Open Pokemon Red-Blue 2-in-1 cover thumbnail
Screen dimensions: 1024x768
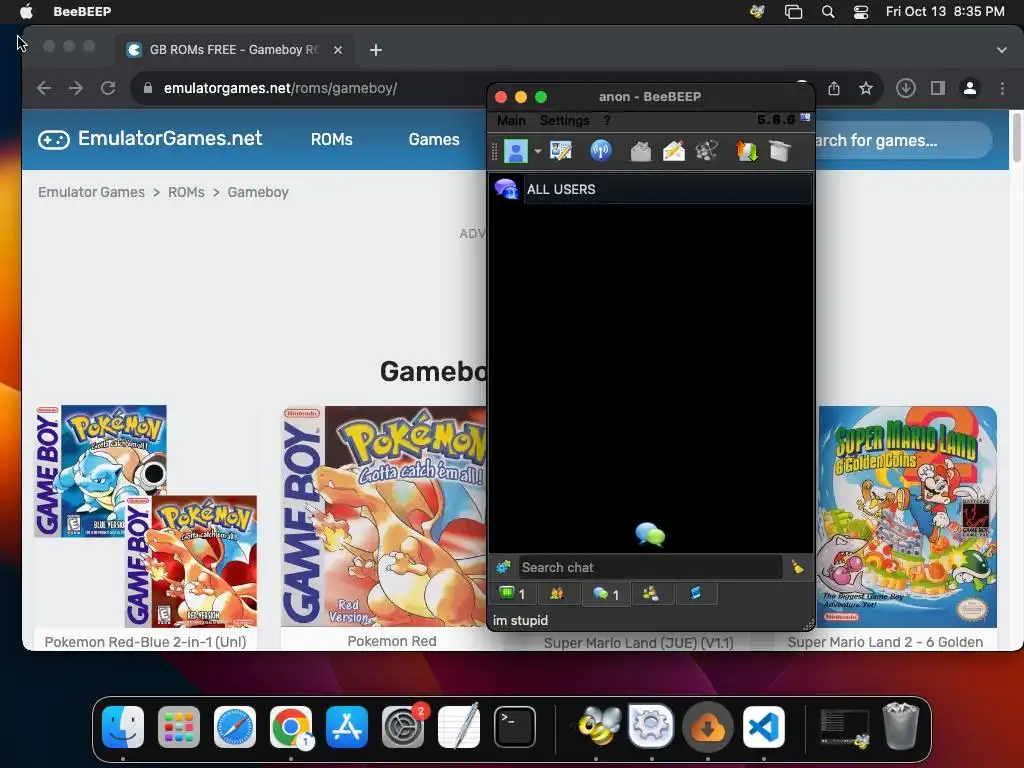146,516
